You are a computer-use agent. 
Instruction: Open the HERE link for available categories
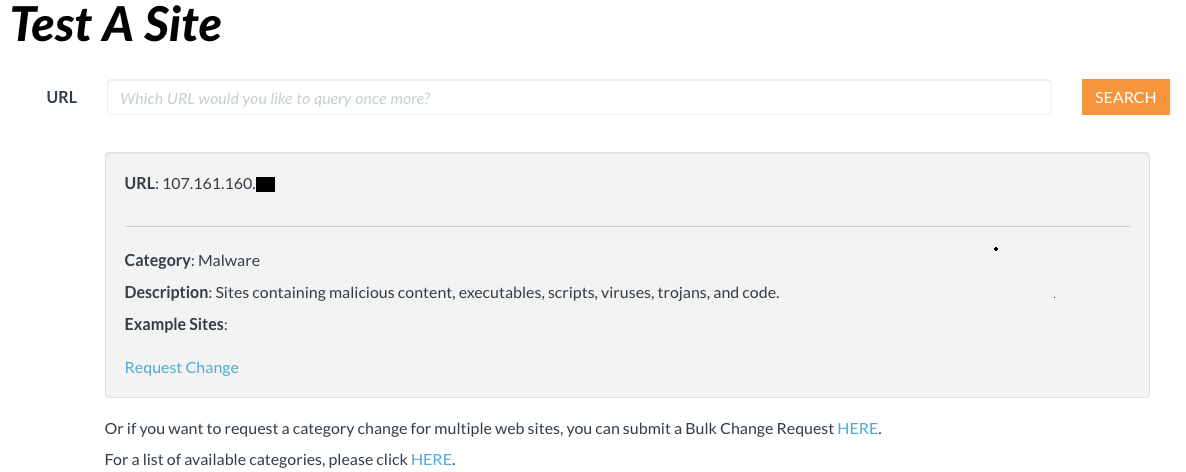pyautogui.click(x=431, y=459)
